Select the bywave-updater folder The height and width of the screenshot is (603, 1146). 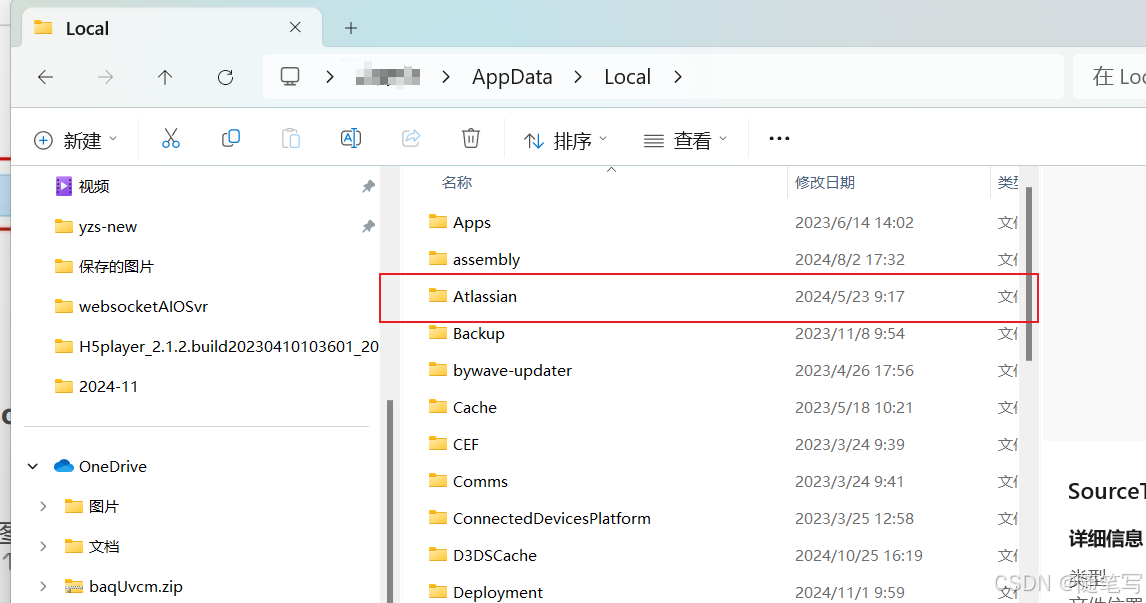(512, 371)
